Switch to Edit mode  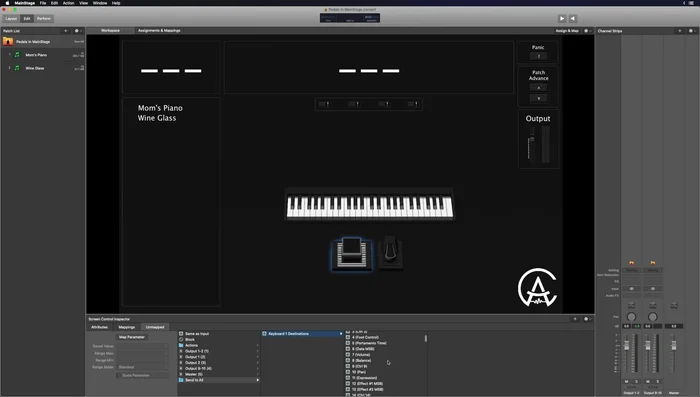[x=27, y=19]
